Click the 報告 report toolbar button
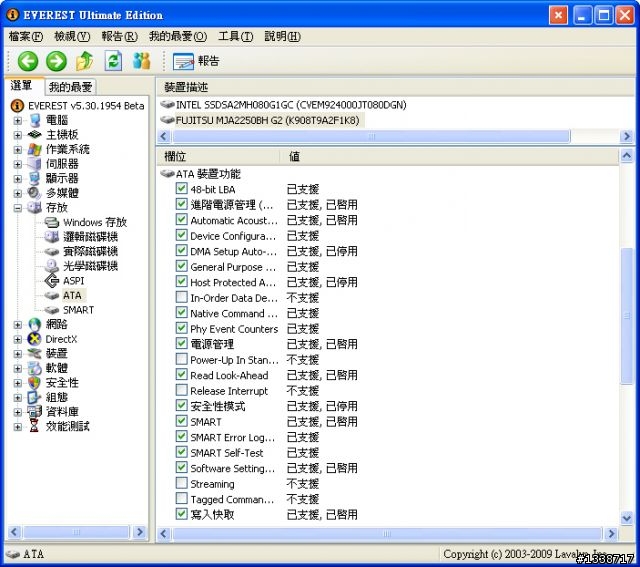 [x=196, y=61]
